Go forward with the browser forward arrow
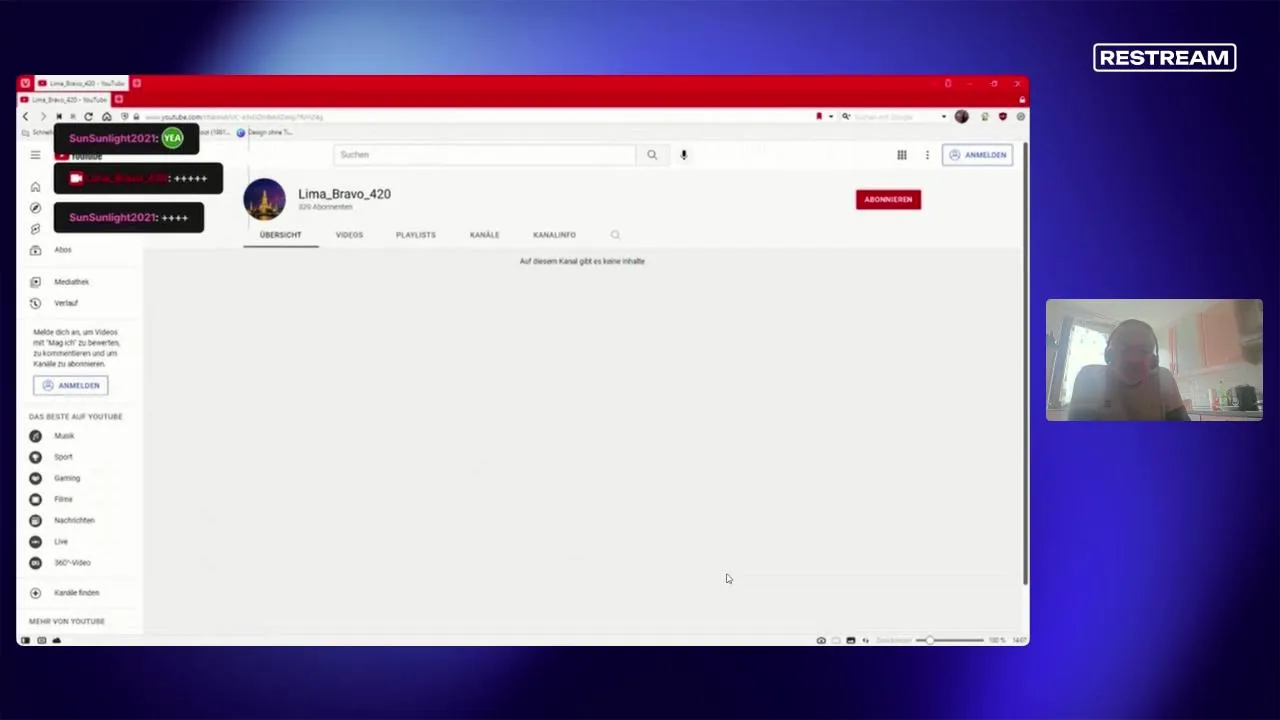 click(42, 117)
